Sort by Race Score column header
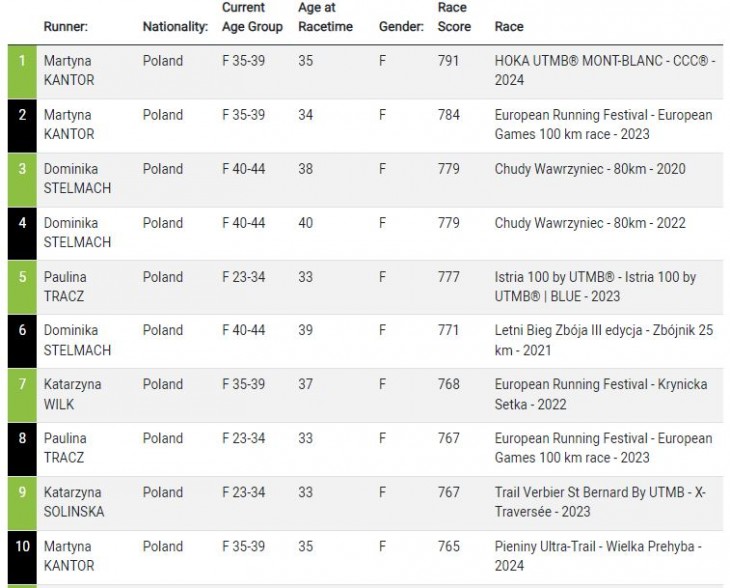 pos(454,17)
